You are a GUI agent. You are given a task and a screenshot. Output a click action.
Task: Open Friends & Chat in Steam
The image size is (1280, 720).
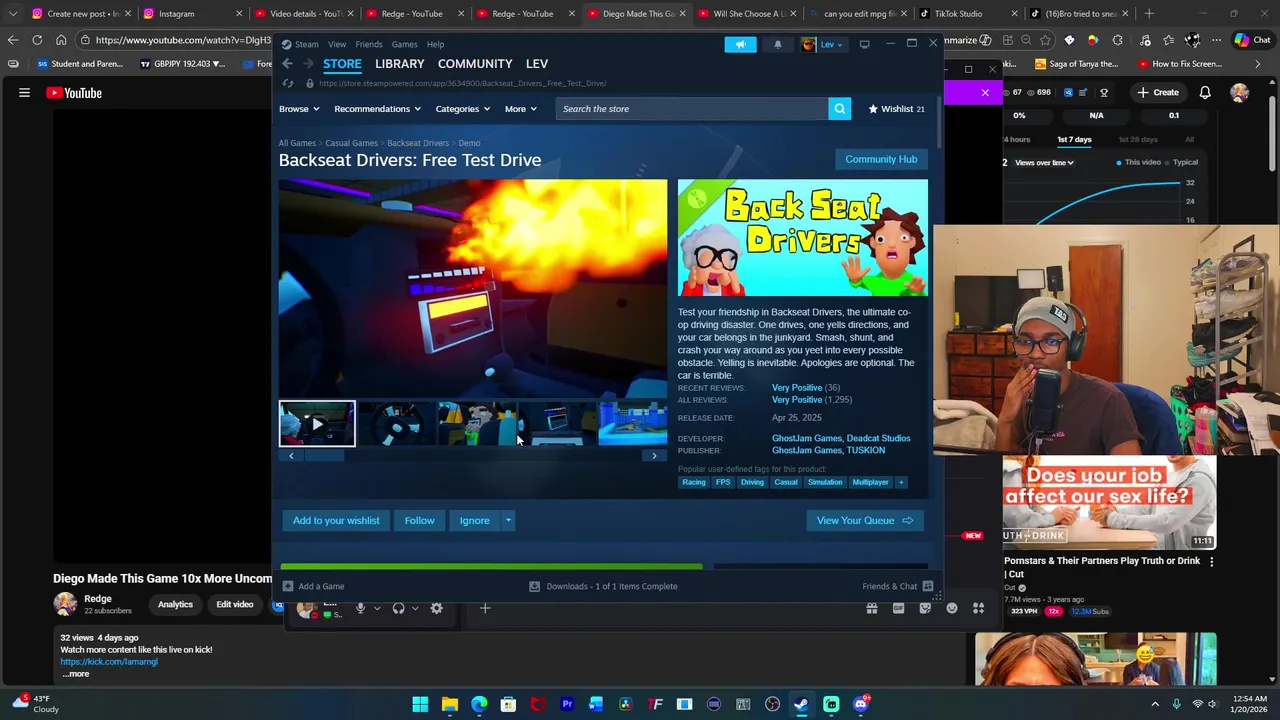point(897,586)
